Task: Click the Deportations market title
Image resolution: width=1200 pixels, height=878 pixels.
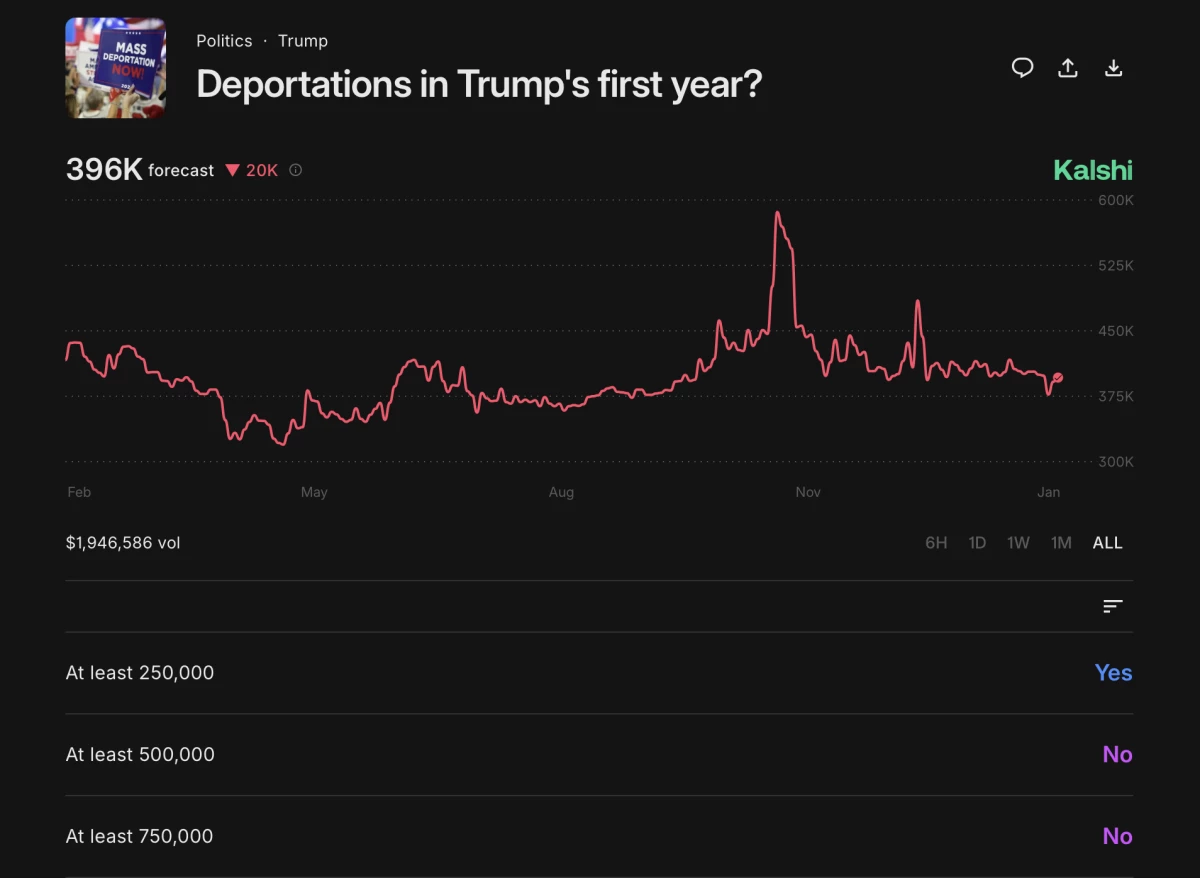Action: point(479,84)
